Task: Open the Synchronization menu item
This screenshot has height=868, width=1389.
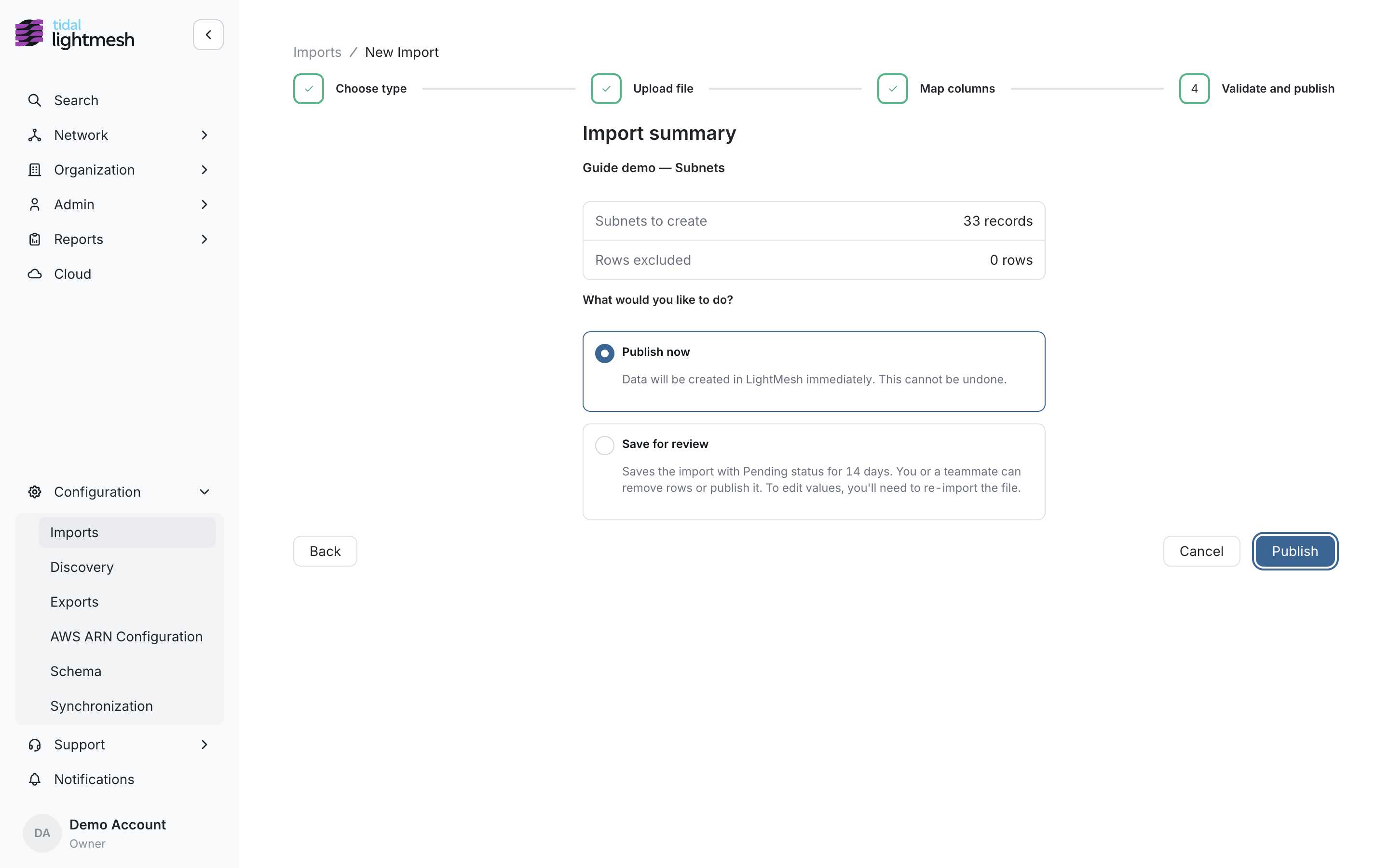Action: pyautogui.click(x=127, y=706)
